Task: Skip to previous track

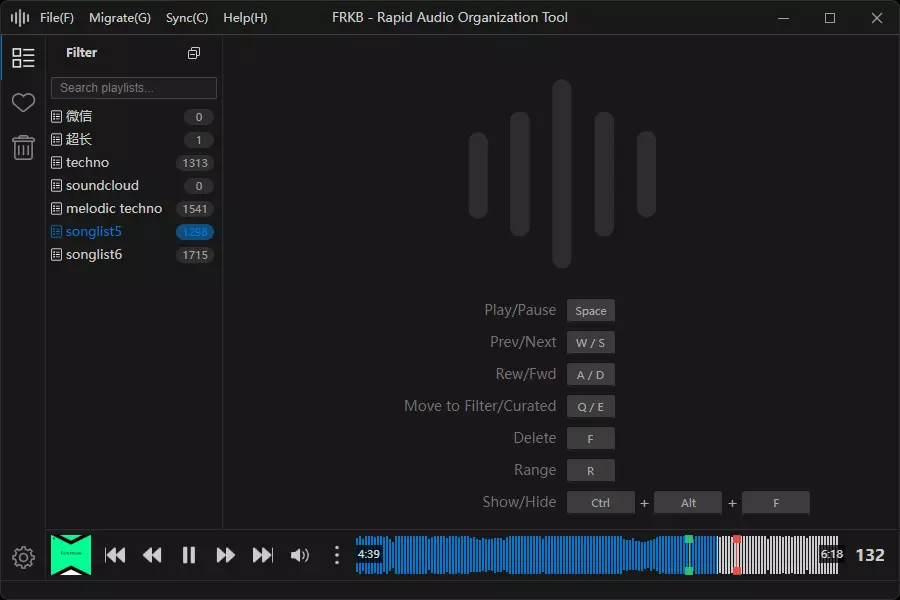Action: point(115,555)
